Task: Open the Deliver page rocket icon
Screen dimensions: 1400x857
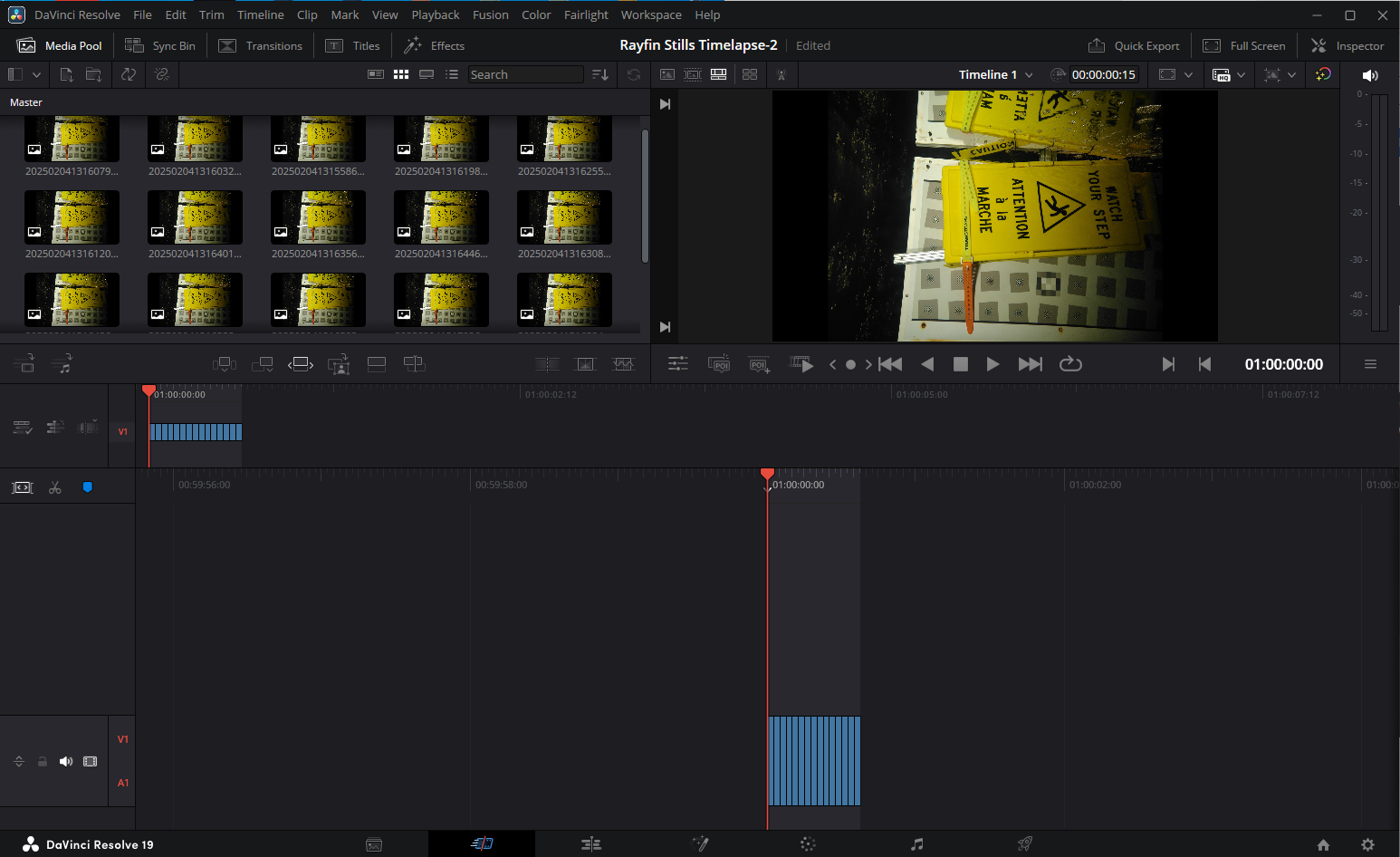Action: click(x=1024, y=844)
